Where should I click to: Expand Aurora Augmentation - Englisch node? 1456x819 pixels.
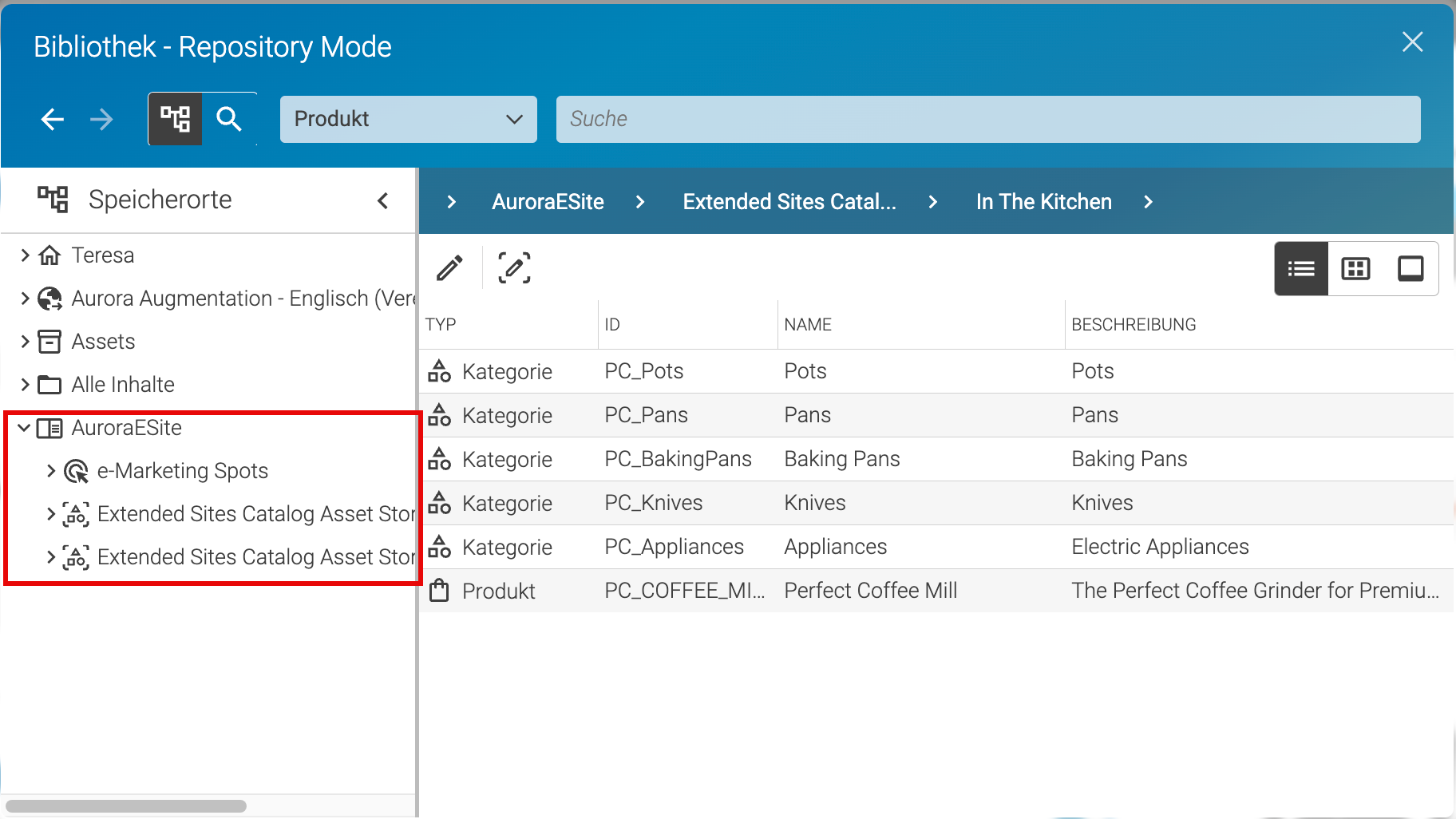tap(25, 299)
